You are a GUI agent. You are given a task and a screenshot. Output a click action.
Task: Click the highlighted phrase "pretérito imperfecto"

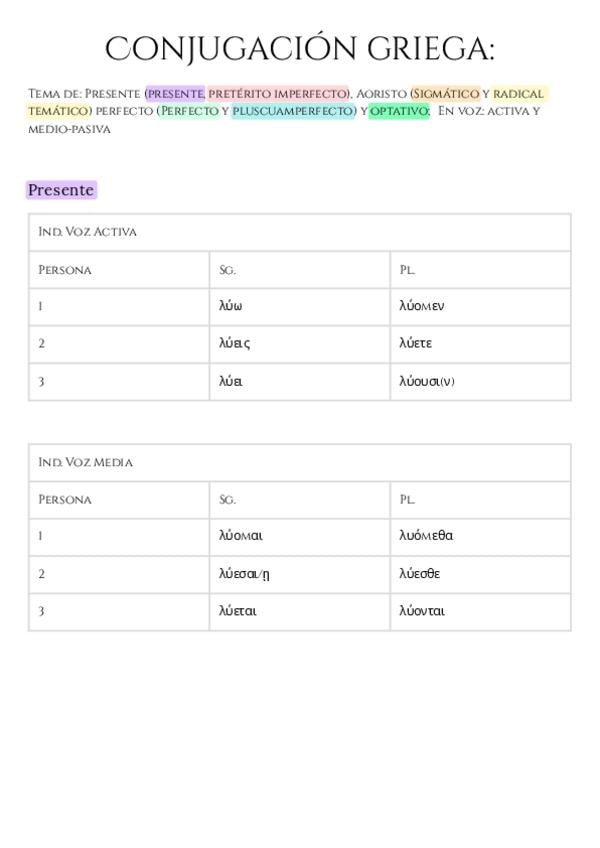(278, 94)
